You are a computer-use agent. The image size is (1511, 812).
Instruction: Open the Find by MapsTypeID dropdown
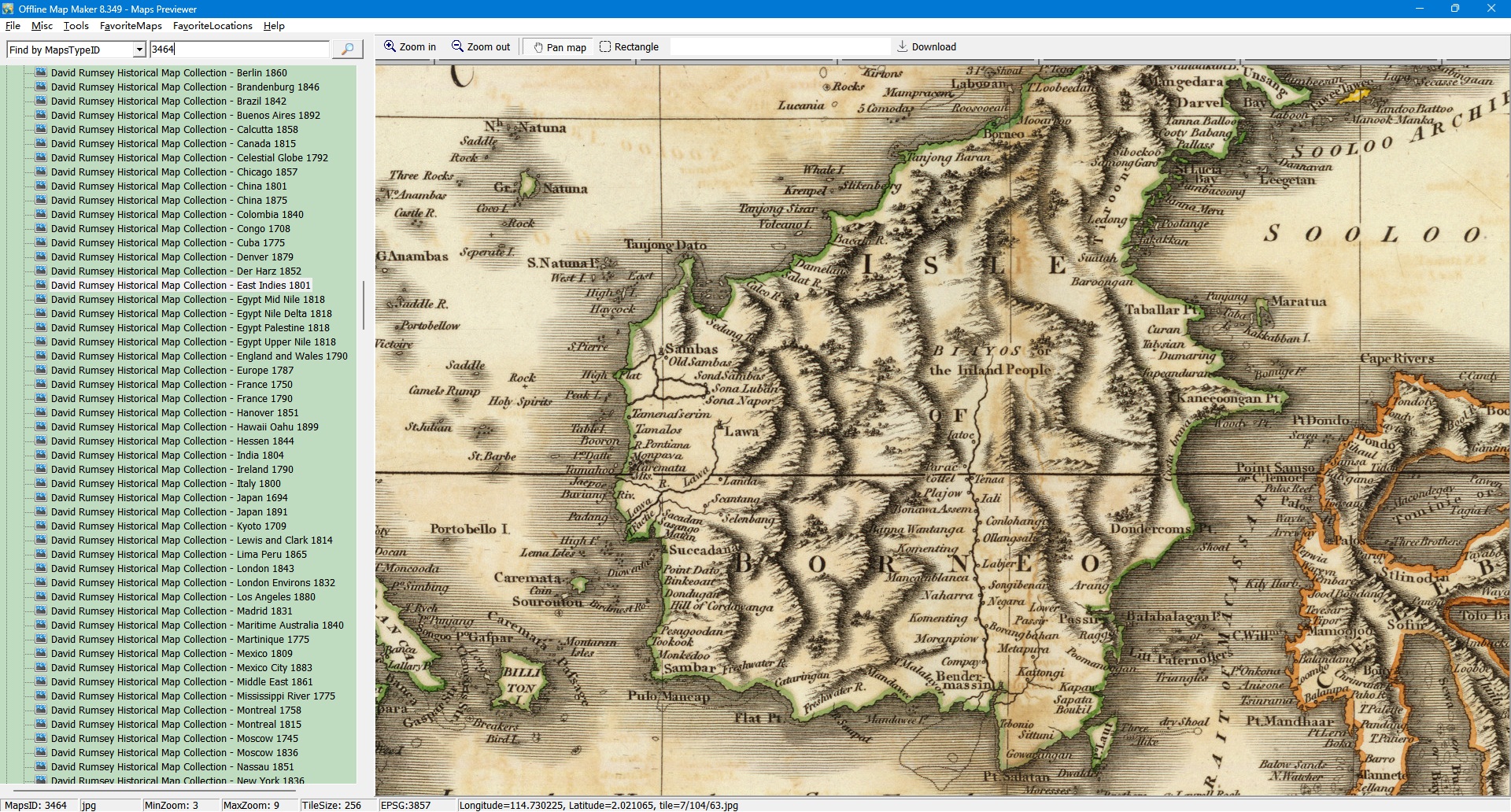[139, 50]
